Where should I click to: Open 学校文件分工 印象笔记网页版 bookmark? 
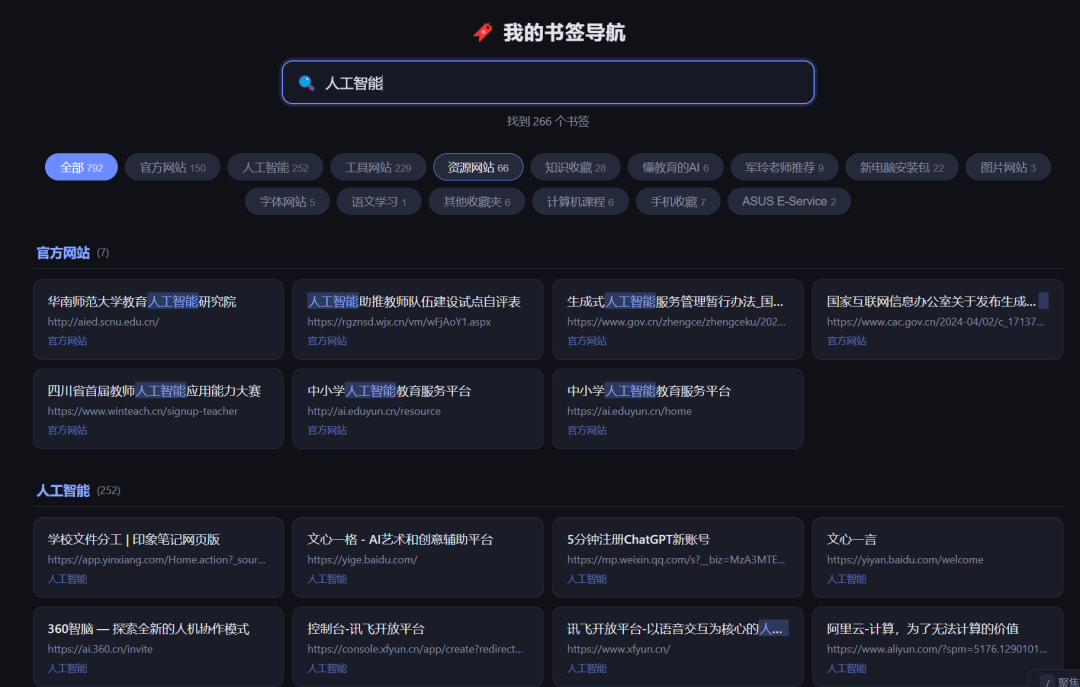[158, 557]
